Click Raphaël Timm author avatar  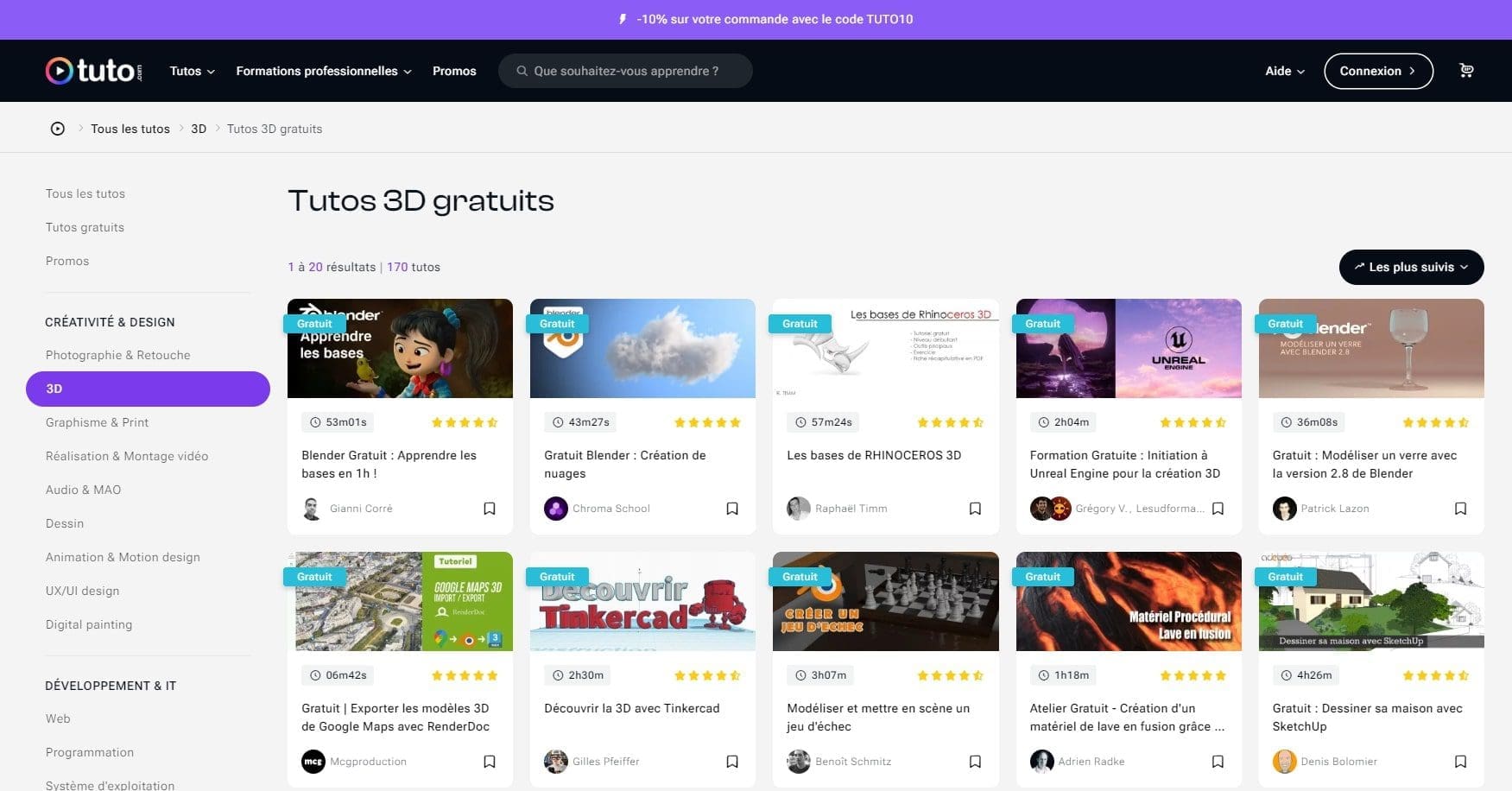tap(799, 509)
